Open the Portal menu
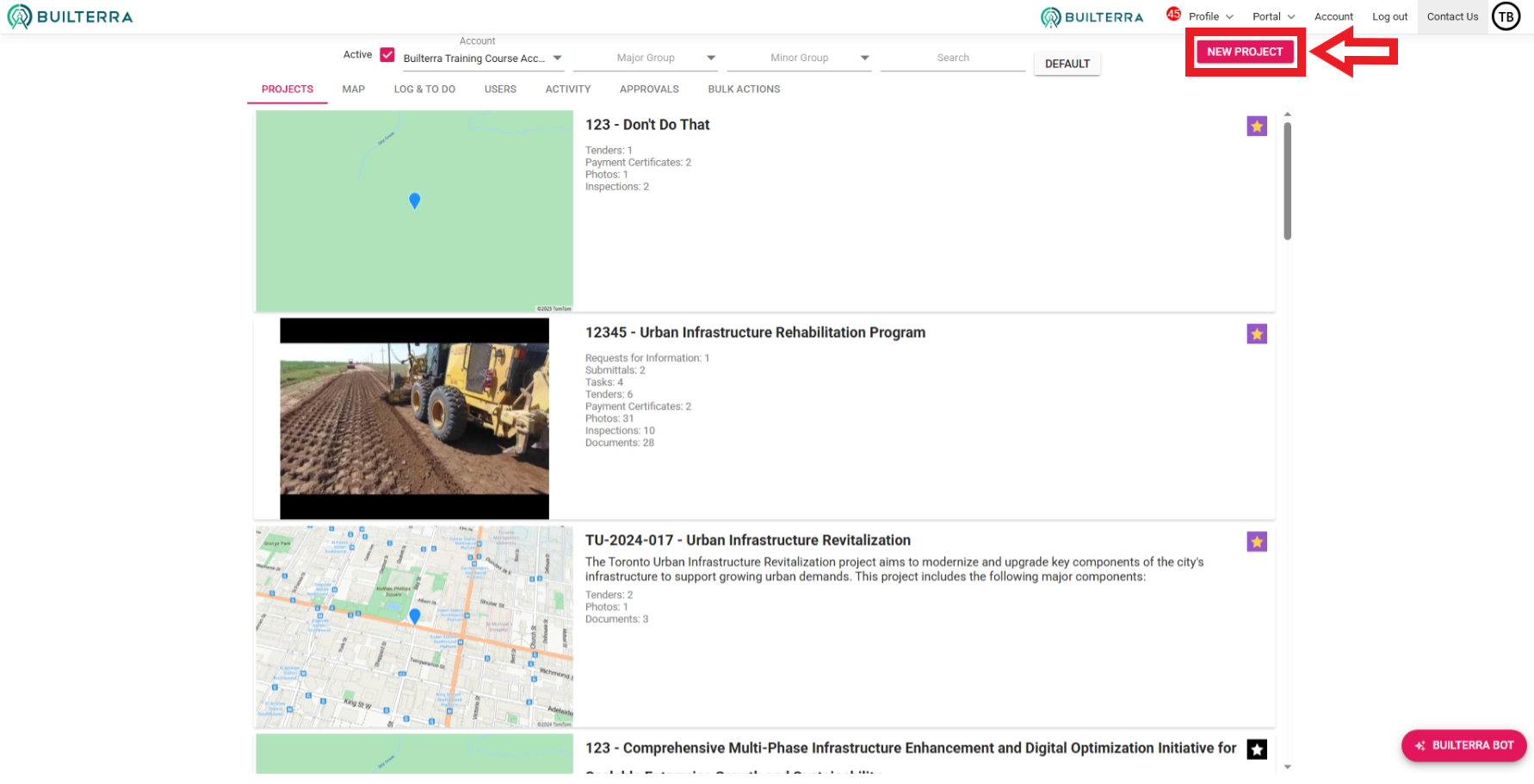Viewport: 1534px width, 784px height. (x=1274, y=16)
